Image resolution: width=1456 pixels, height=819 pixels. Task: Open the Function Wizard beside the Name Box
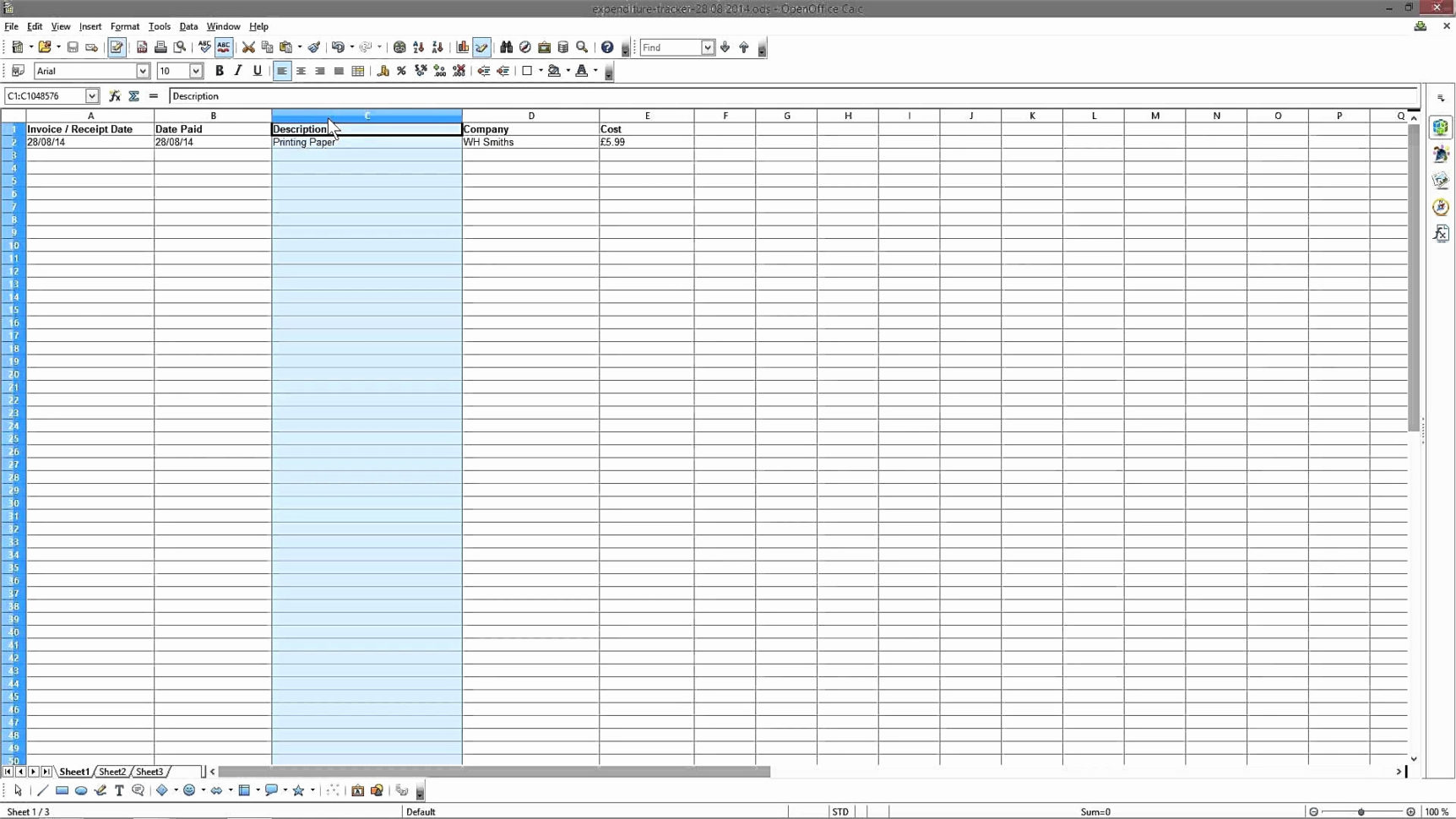pos(116,95)
